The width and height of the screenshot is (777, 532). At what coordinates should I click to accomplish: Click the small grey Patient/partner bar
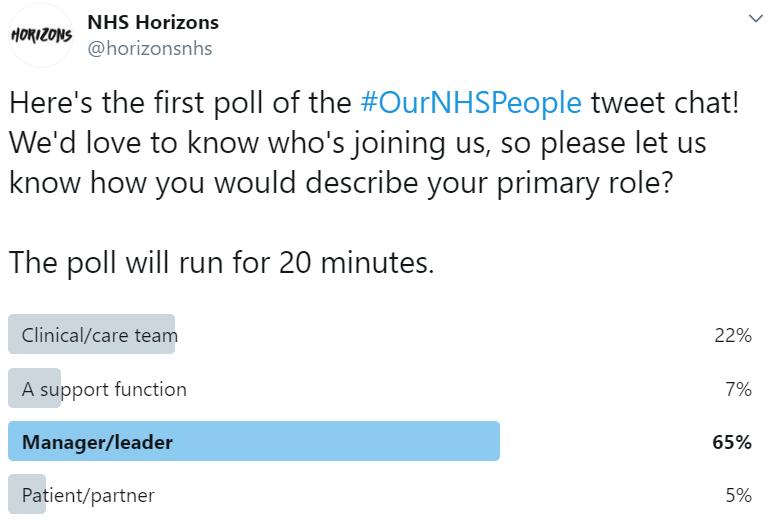tap(27, 494)
